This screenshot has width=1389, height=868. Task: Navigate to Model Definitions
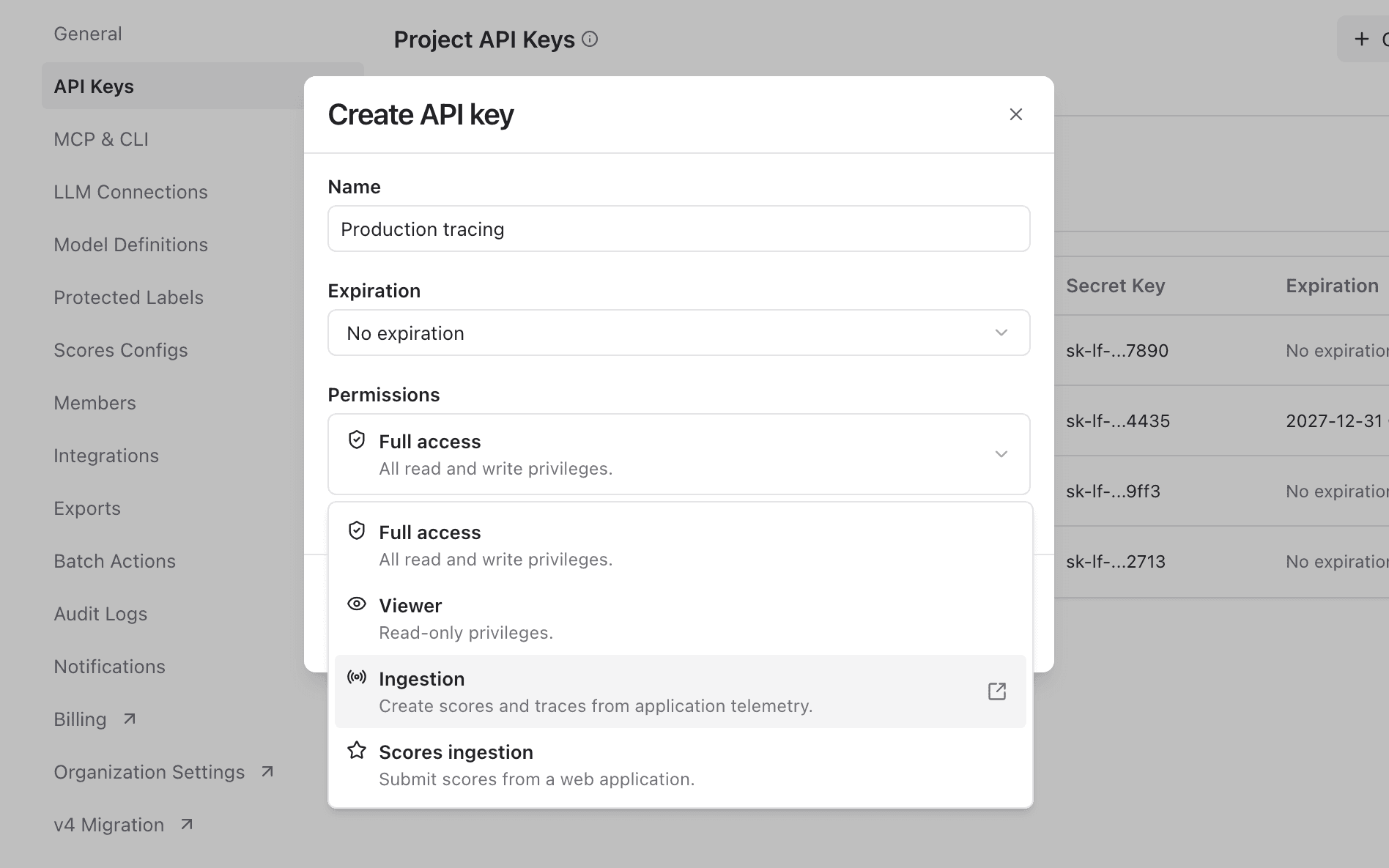point(130,245)
